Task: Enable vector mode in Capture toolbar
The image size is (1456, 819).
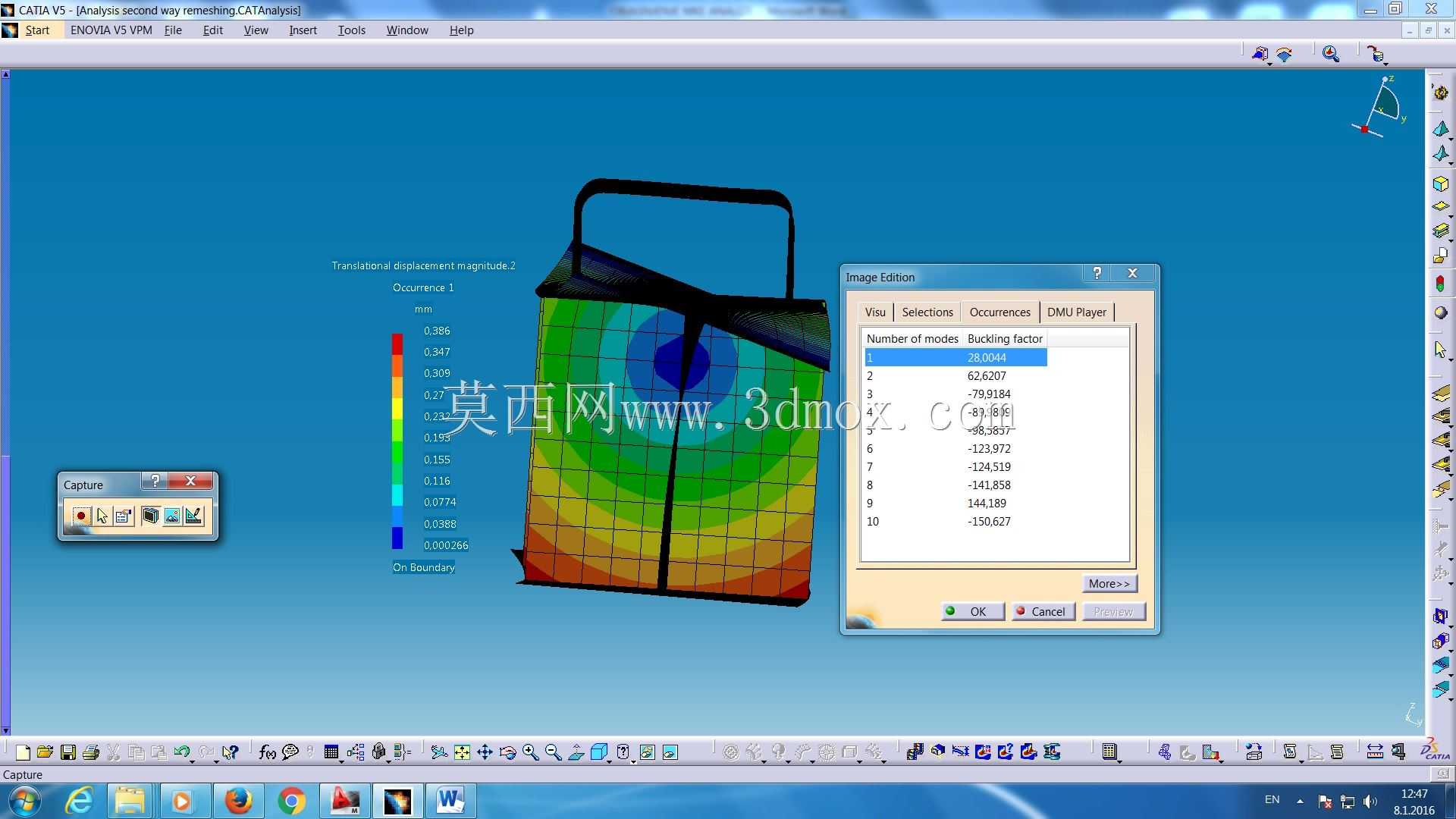Action: (194, 516)
